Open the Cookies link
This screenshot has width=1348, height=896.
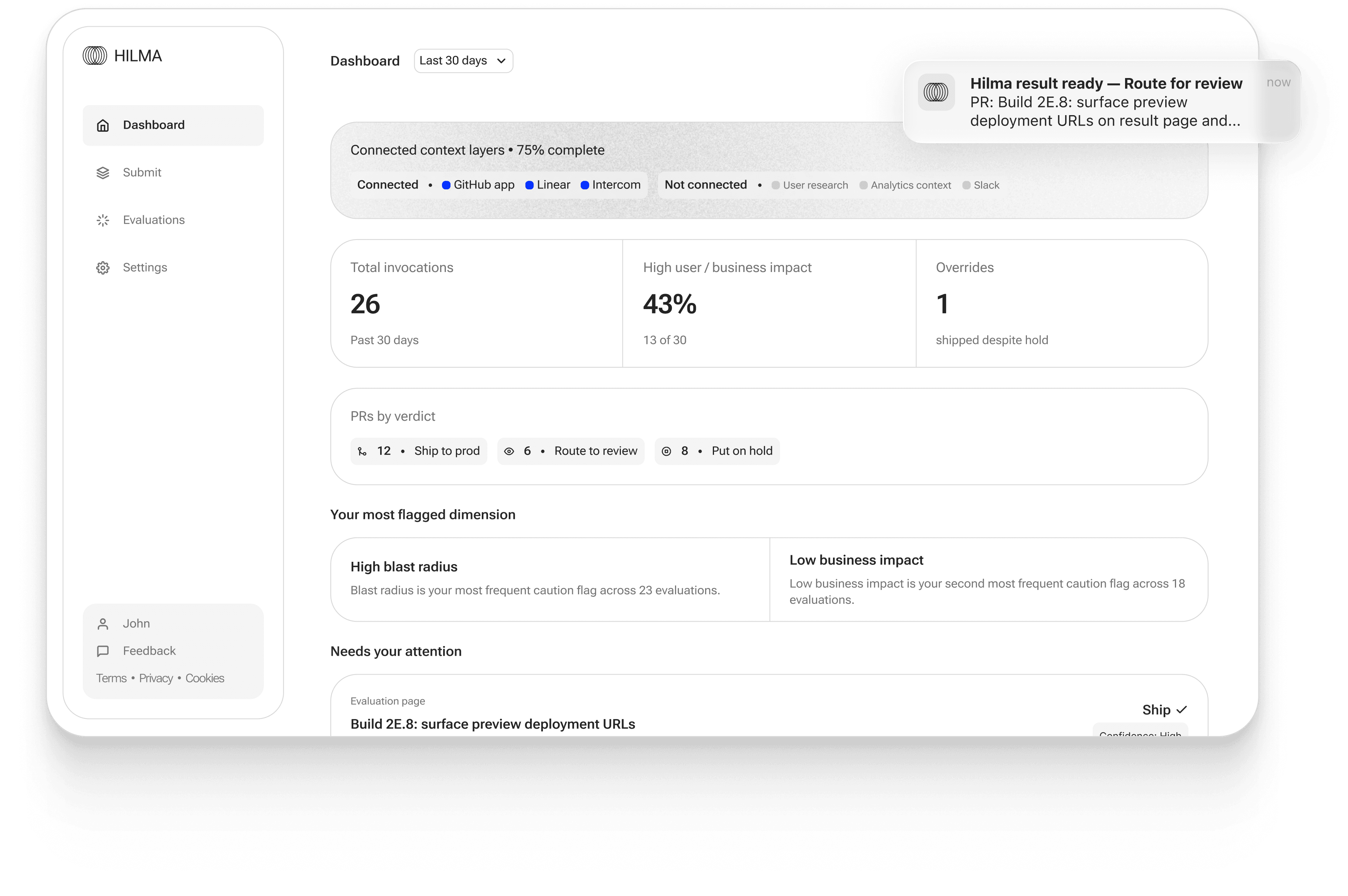204,678
